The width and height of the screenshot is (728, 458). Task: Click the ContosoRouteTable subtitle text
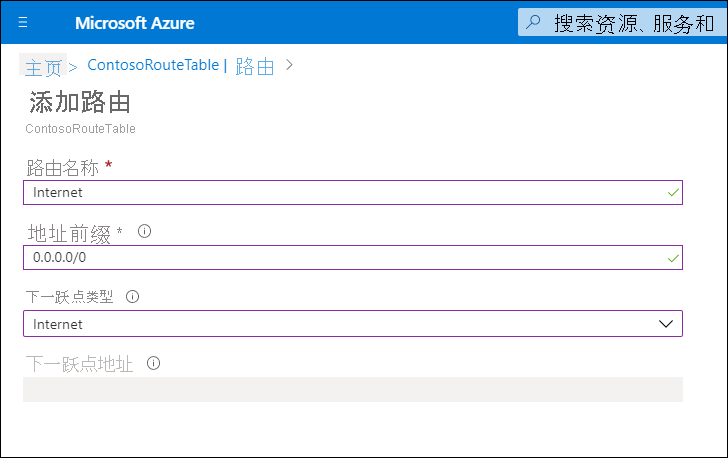(80, 129)
